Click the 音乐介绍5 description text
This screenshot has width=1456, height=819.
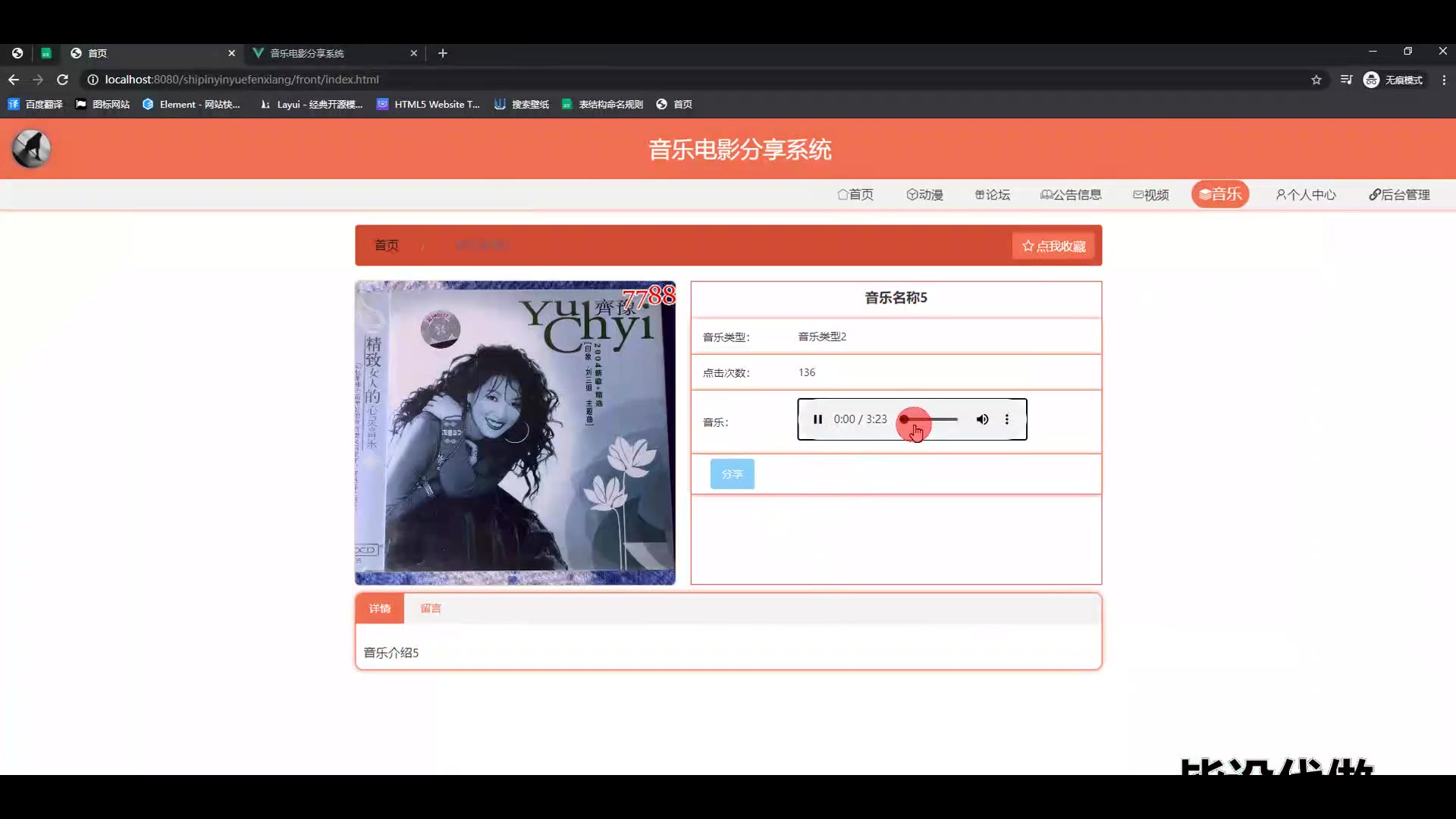point(391,653)
